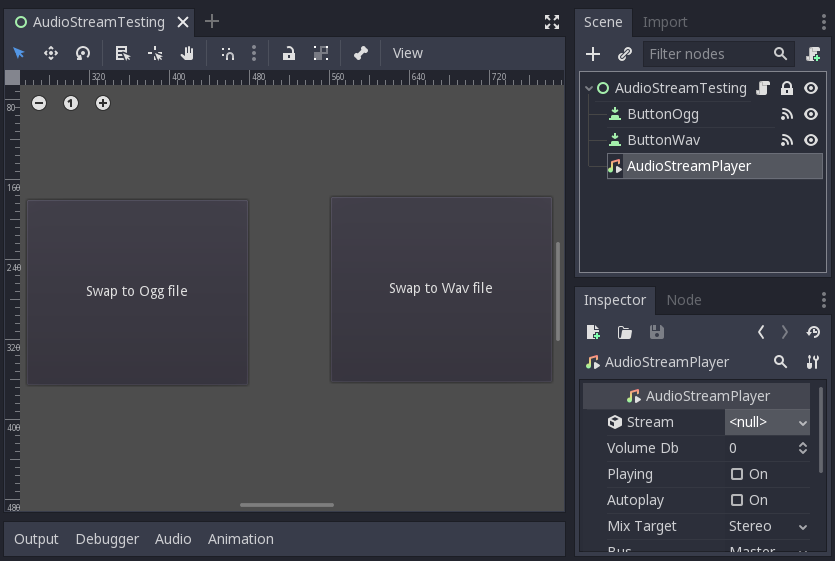
Task: Open the Stream null dropdown
Action: coord(767,422)
